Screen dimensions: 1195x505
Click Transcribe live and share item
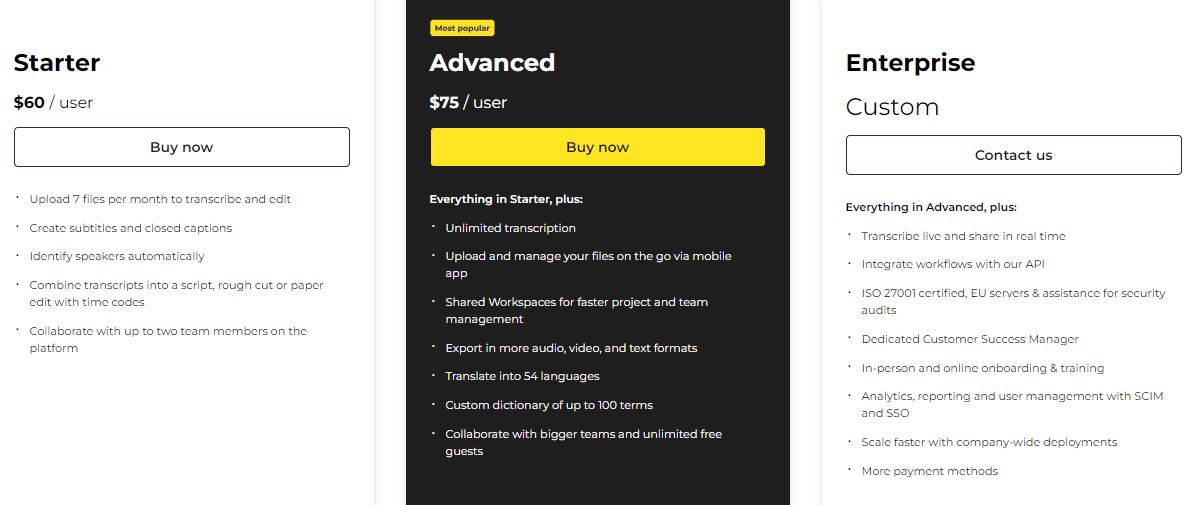pyautogui.click(x=963, y=236)
